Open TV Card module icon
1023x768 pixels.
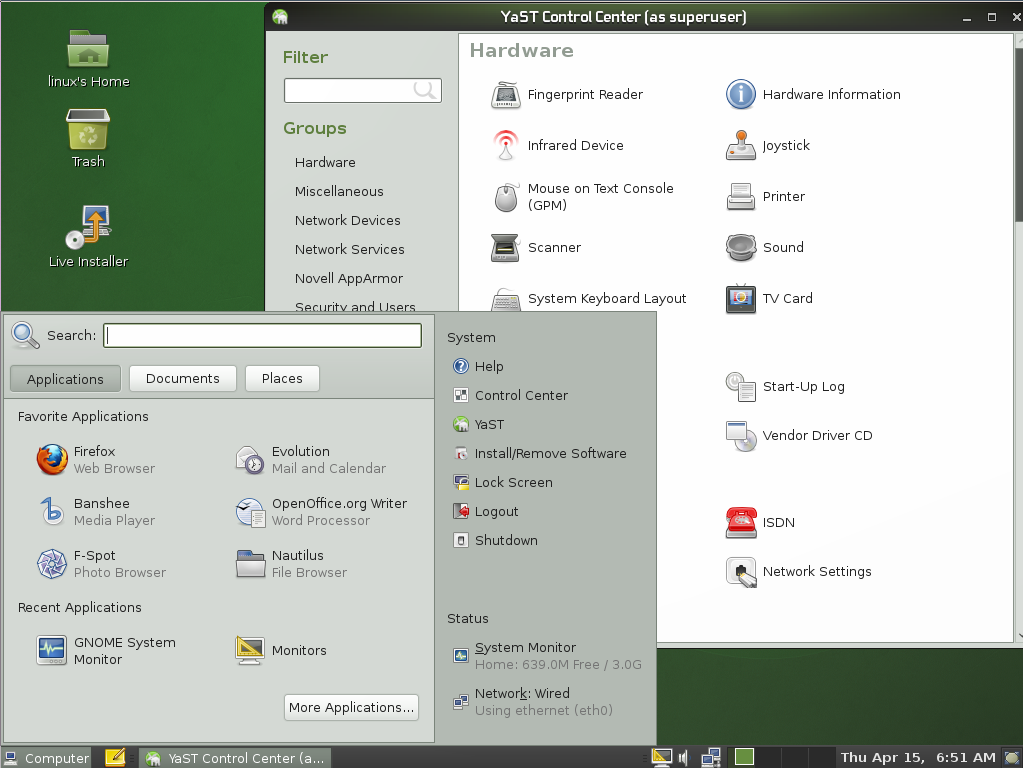pos(741,299)
